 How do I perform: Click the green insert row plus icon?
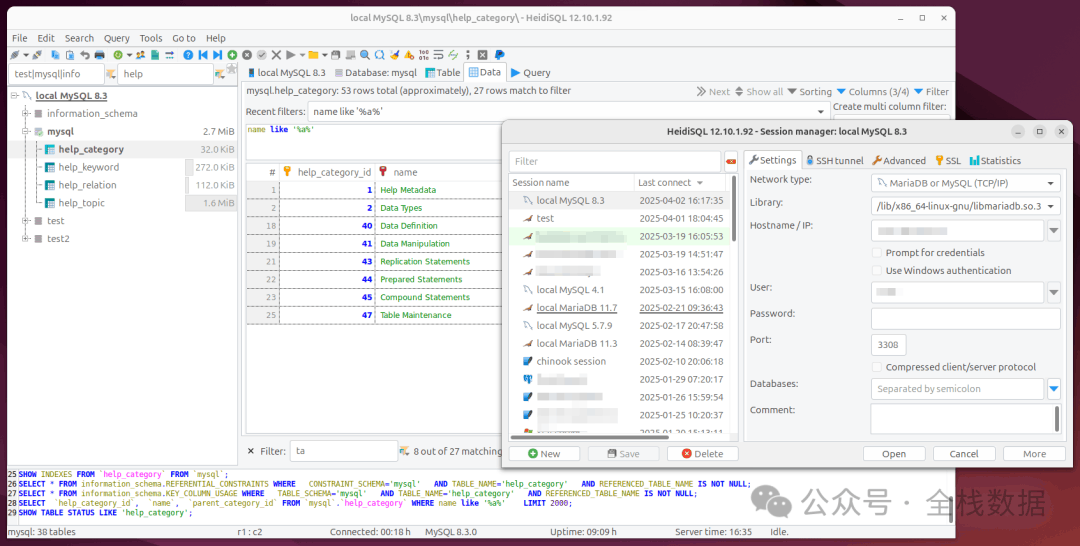coord(232,55)
